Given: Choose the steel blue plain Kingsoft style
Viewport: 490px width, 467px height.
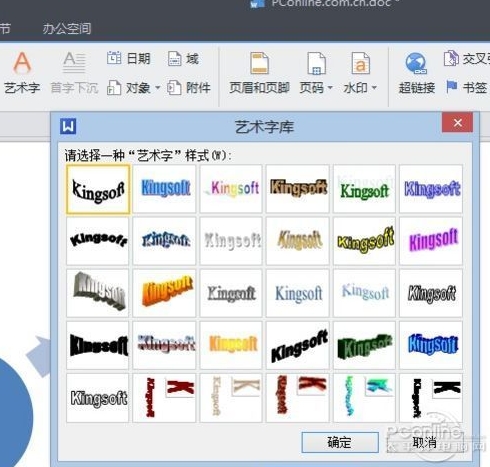Looking at the screenshot, I should pyautogui.click(x=298, y=293).
